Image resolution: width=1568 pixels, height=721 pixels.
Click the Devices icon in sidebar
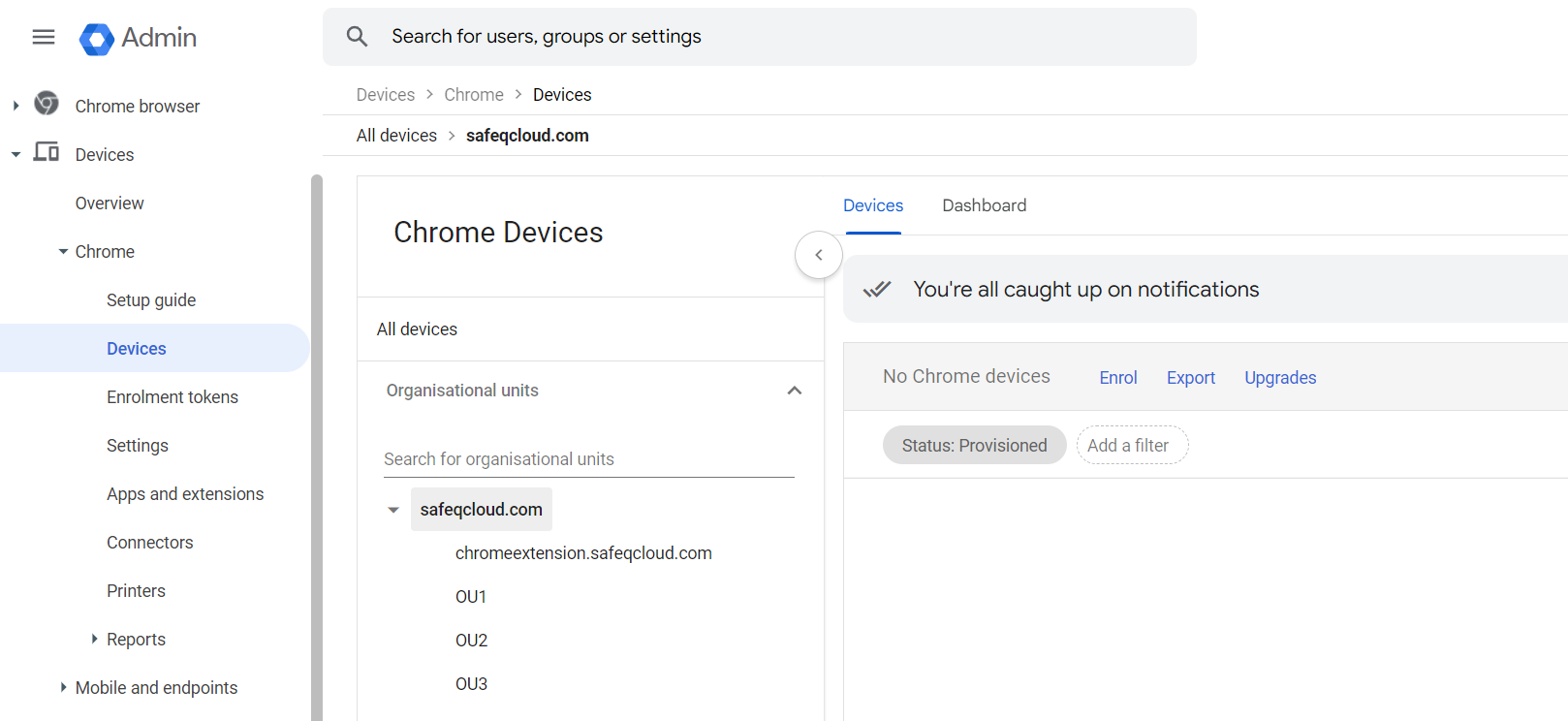[47, 152]
